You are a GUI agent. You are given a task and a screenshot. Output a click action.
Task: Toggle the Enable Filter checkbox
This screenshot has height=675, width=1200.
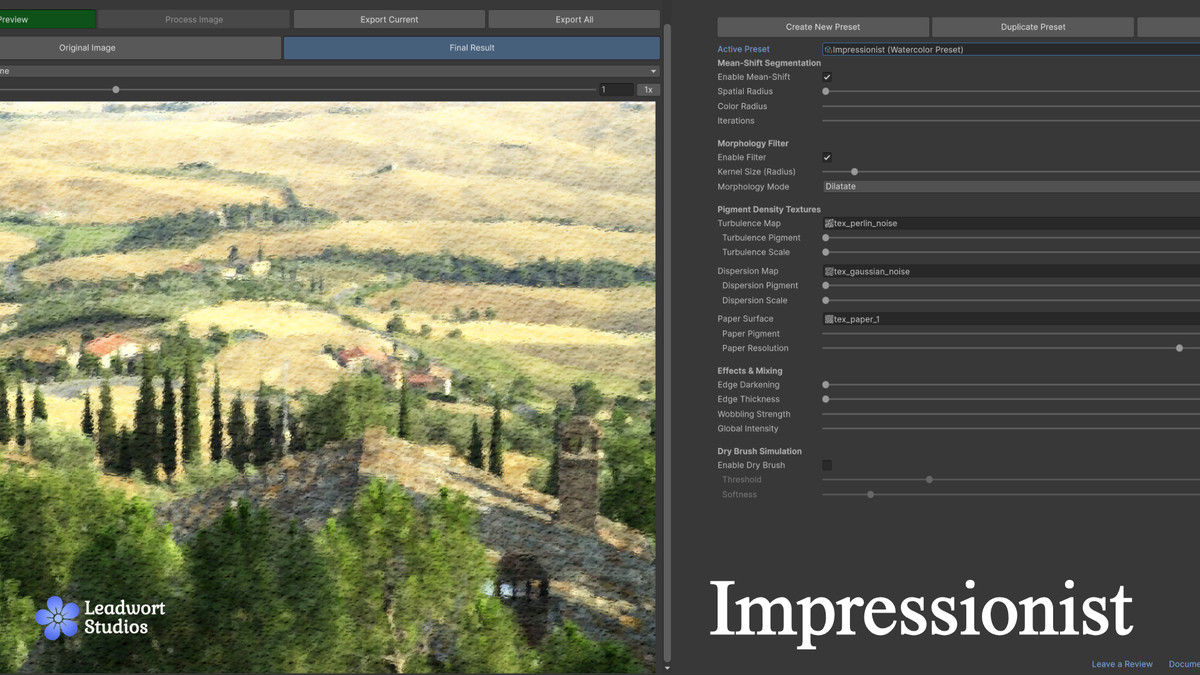point(827,157)
